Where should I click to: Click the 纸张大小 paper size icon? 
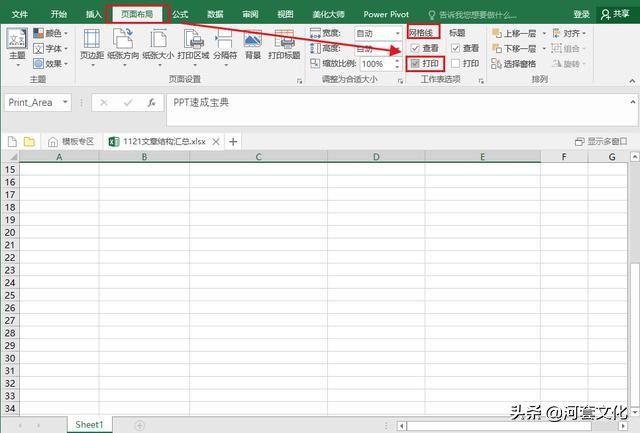(x=158, y=40)
